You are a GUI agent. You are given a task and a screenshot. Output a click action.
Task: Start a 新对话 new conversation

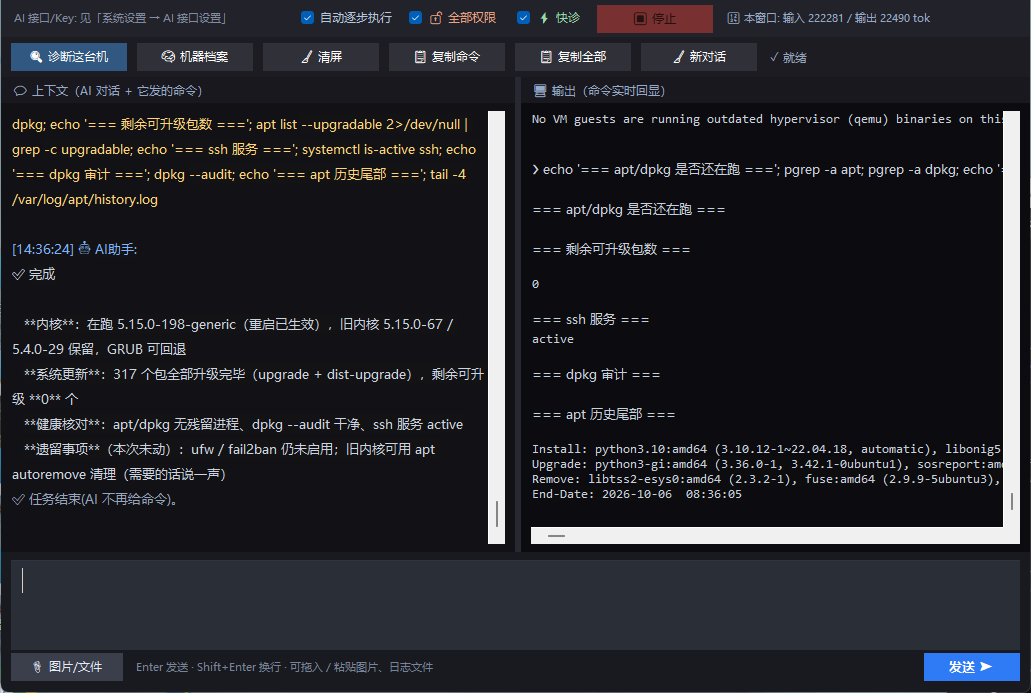[699, 57]
